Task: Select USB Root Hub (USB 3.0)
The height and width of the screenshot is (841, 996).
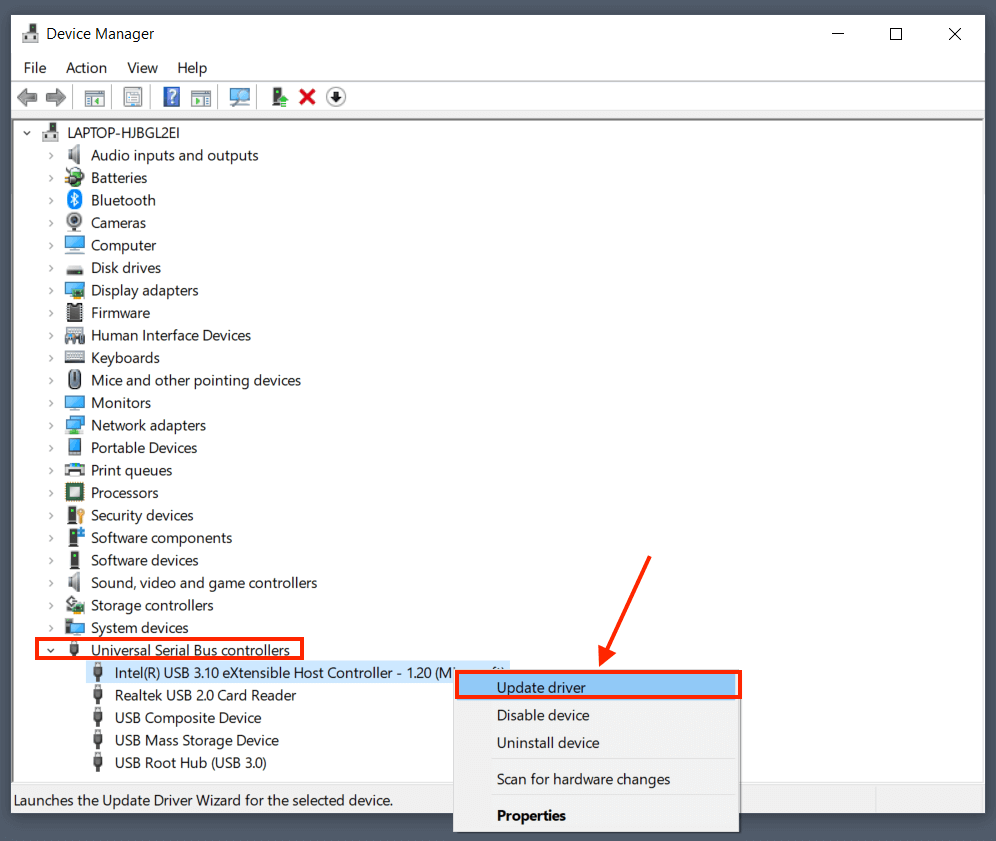Action: [x=191, y=763]
